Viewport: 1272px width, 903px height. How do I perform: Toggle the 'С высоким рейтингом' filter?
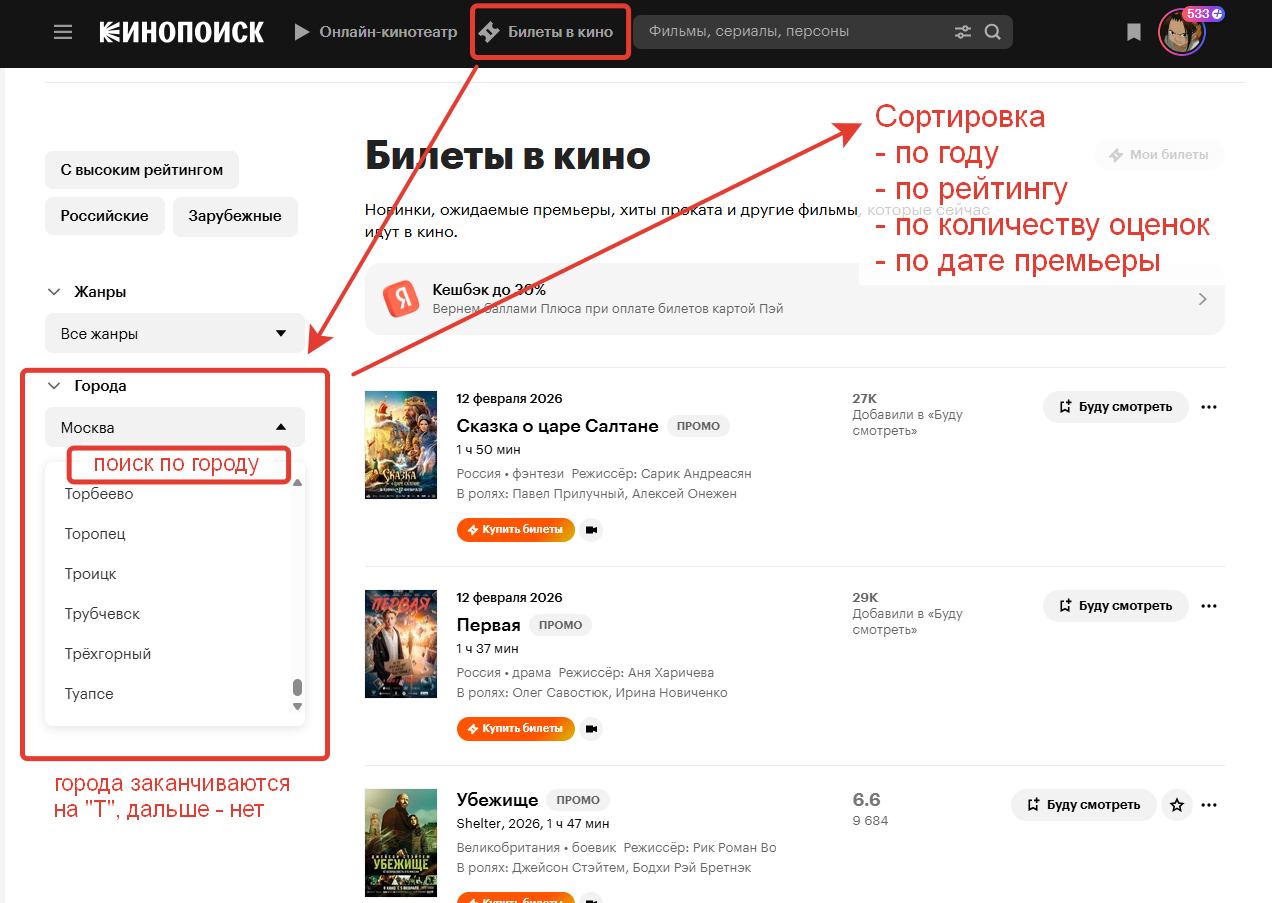pyautogui.click(x=141, y=170)
